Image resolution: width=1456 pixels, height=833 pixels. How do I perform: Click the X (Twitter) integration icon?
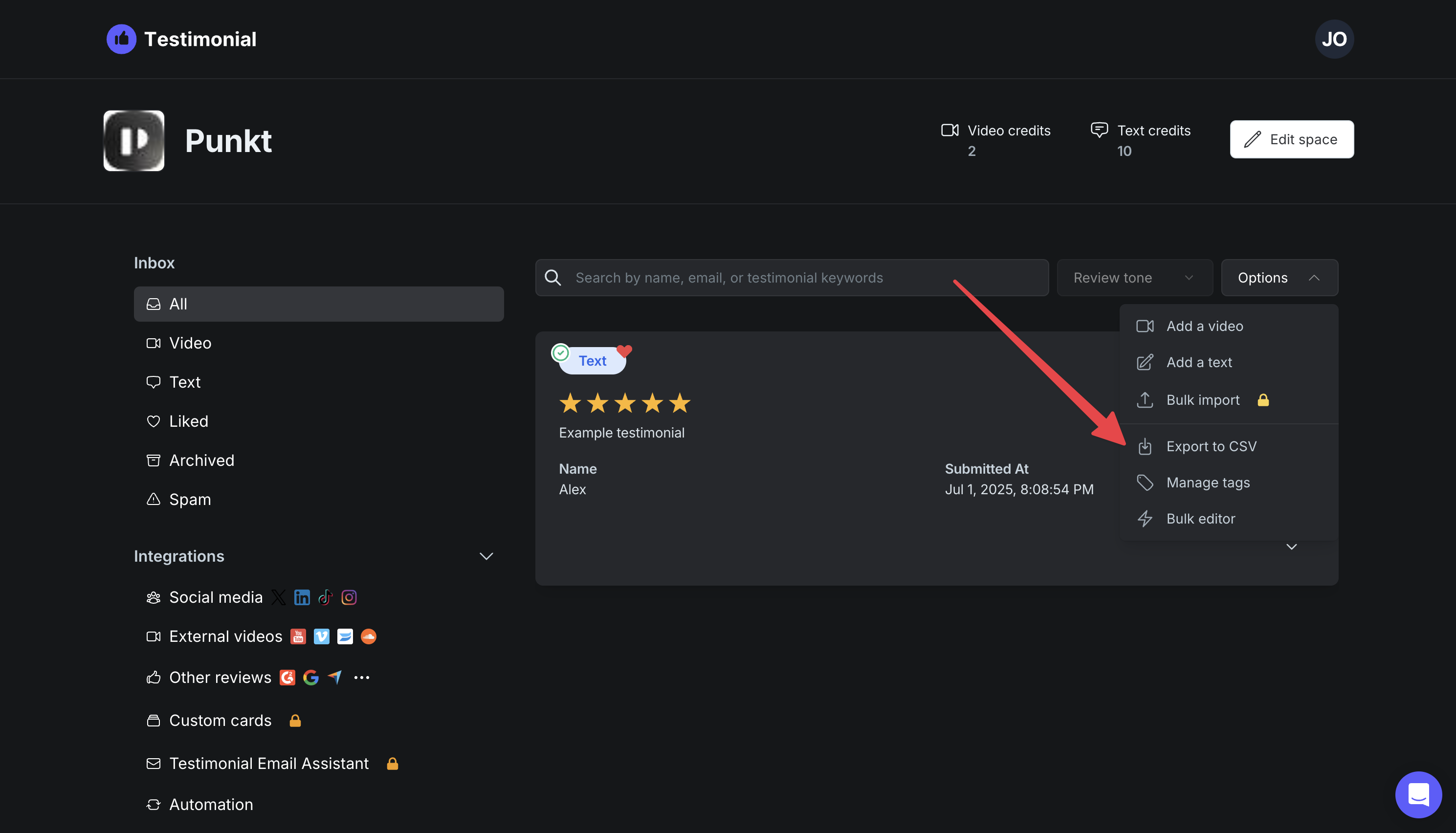click(278, 597)
